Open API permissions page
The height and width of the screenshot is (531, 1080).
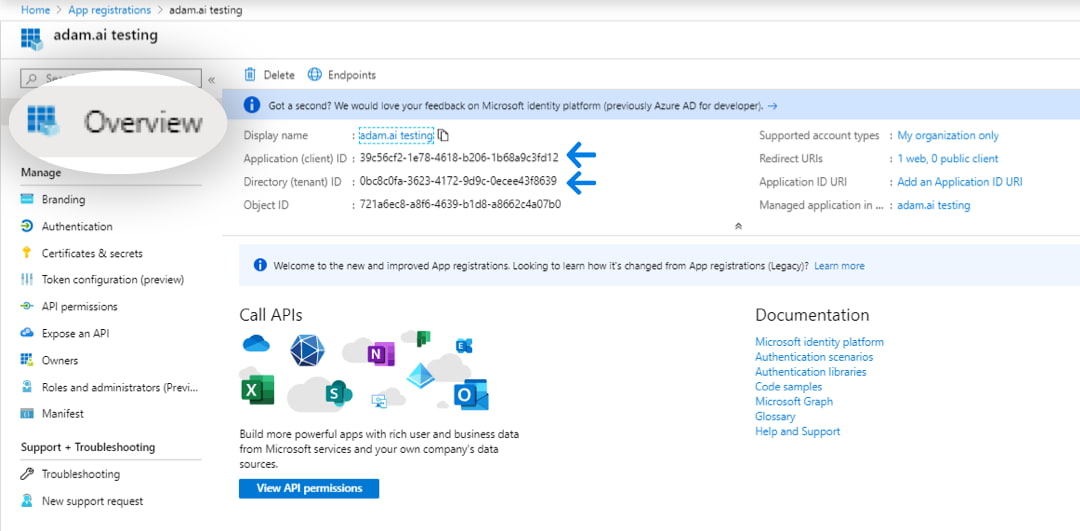coord(80,306)
